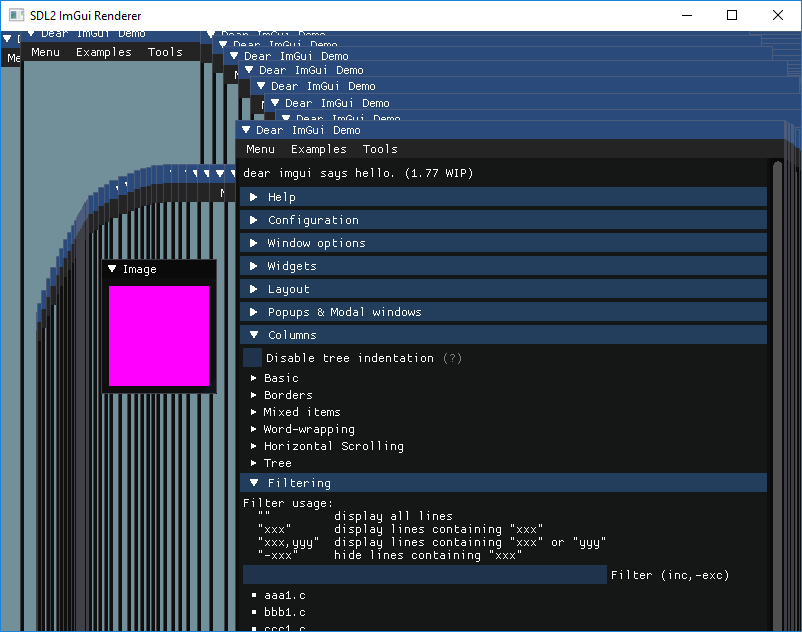802x632 pixels.
Task: Open the Menu menu in front demo window
Action: [x=260, y=149]
